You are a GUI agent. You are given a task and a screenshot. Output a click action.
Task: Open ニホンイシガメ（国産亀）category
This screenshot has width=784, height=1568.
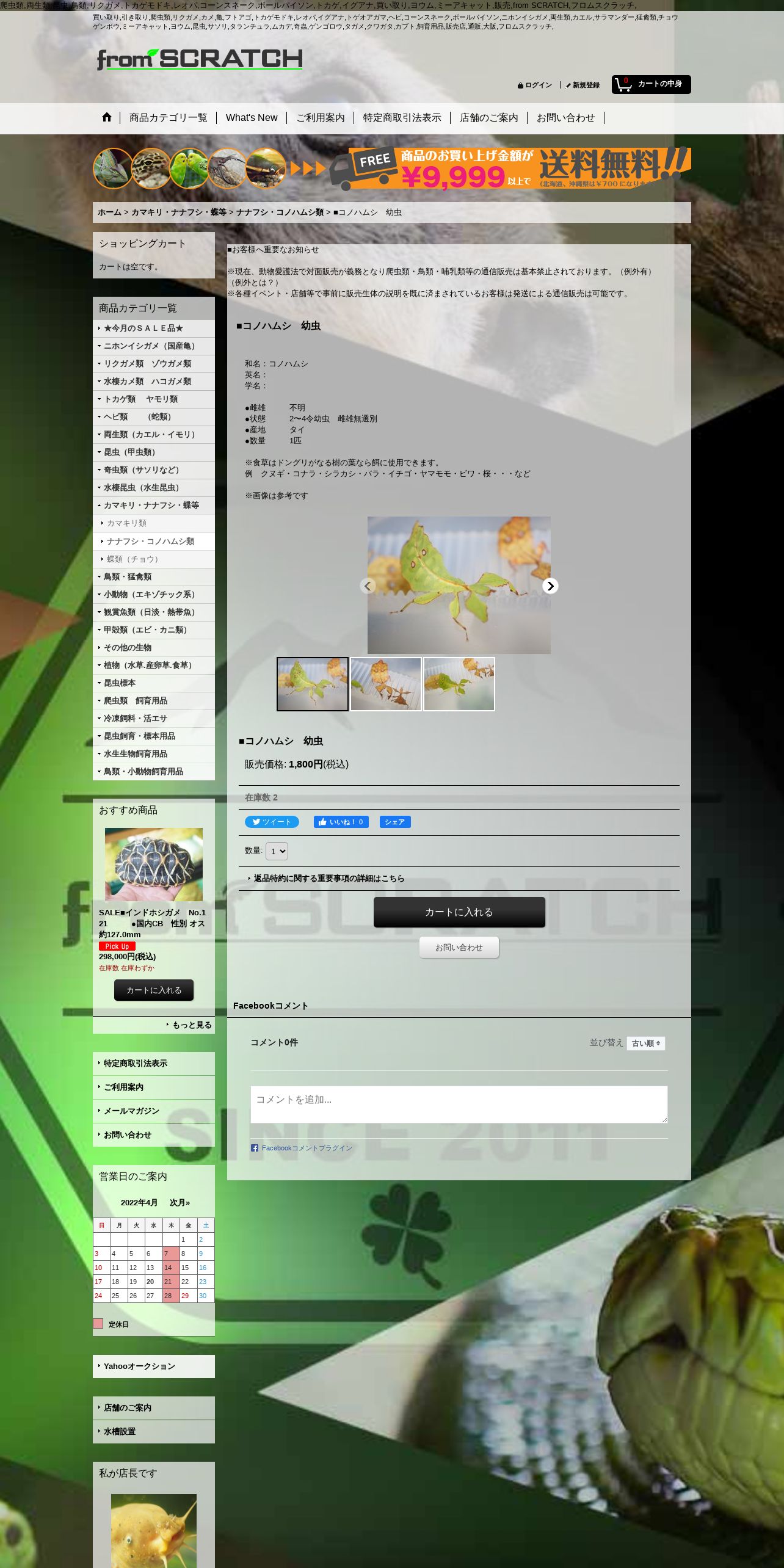click(x=153, y=346)
